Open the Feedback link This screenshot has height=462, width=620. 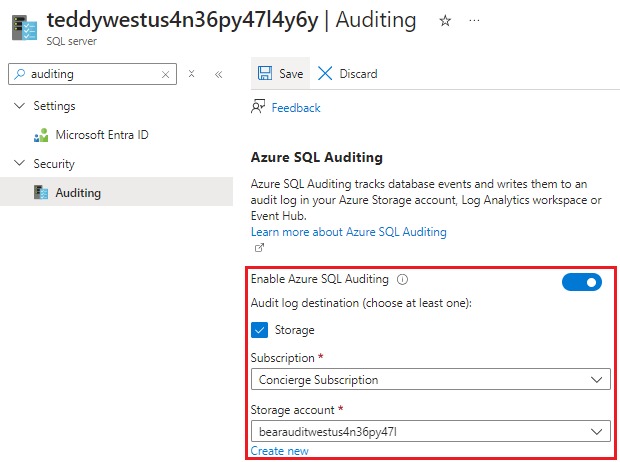click(296, 108)
